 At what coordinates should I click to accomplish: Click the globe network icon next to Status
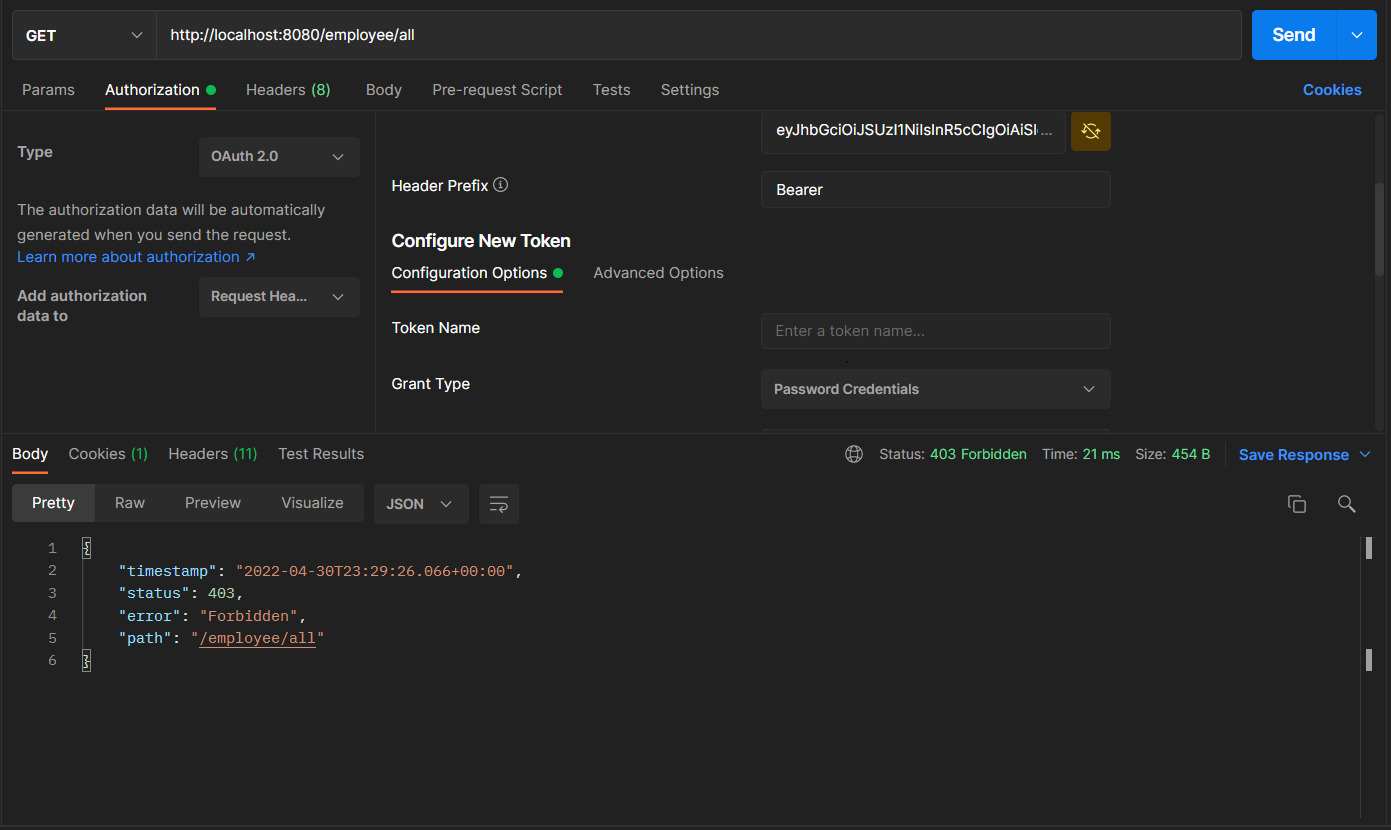point(854,454)
